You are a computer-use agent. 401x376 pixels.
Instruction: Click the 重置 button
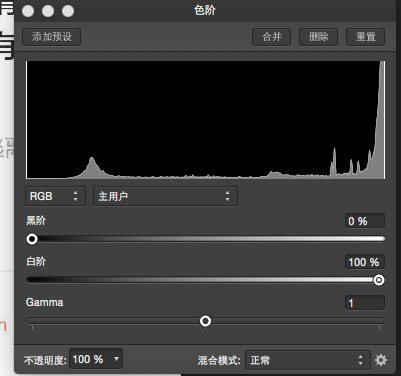coord(366,37)
